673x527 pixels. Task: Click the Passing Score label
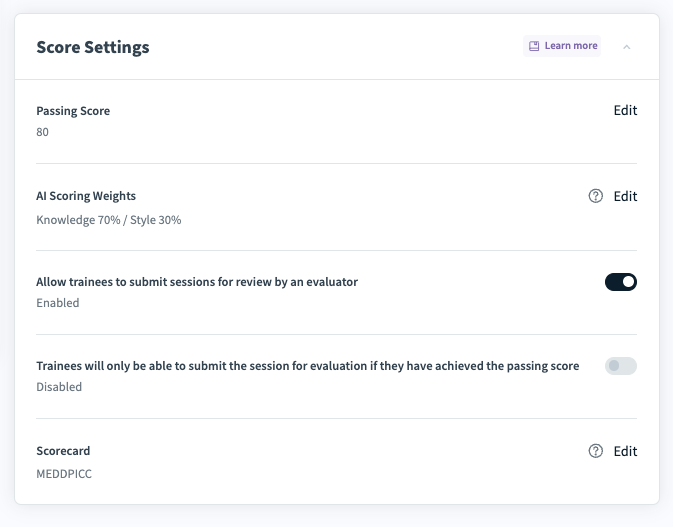(x=73, y=111)
